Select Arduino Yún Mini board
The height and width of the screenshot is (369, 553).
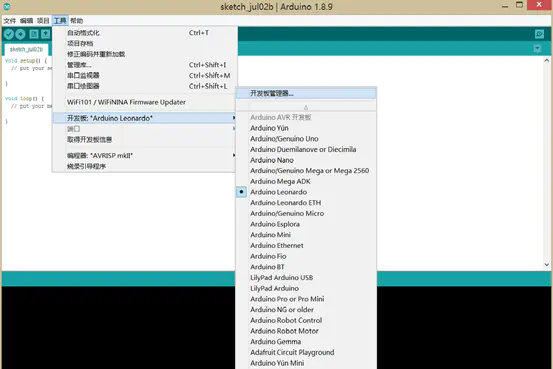pyautogui.click(x=306, y=363)
